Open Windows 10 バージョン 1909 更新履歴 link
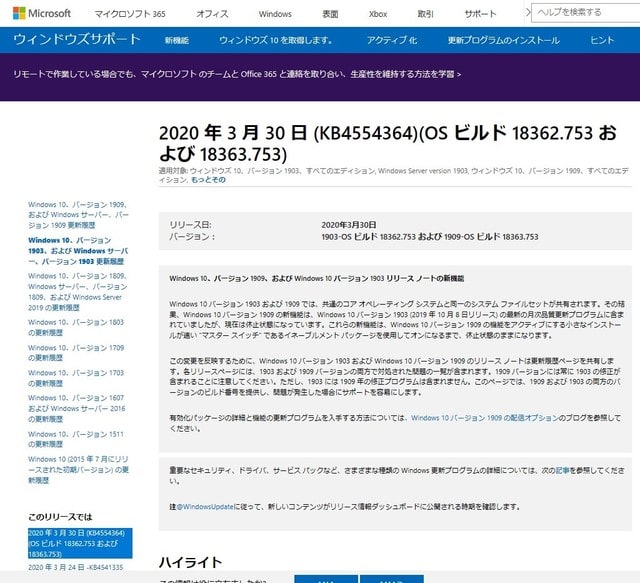The width and height of the screenshot is (640, 583). [x=78, y=215]
